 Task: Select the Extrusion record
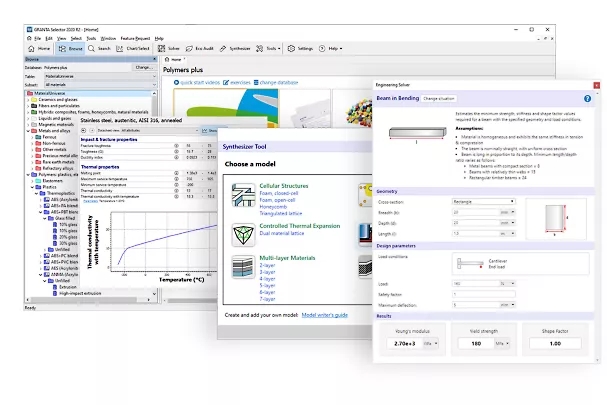coord(68,287)
